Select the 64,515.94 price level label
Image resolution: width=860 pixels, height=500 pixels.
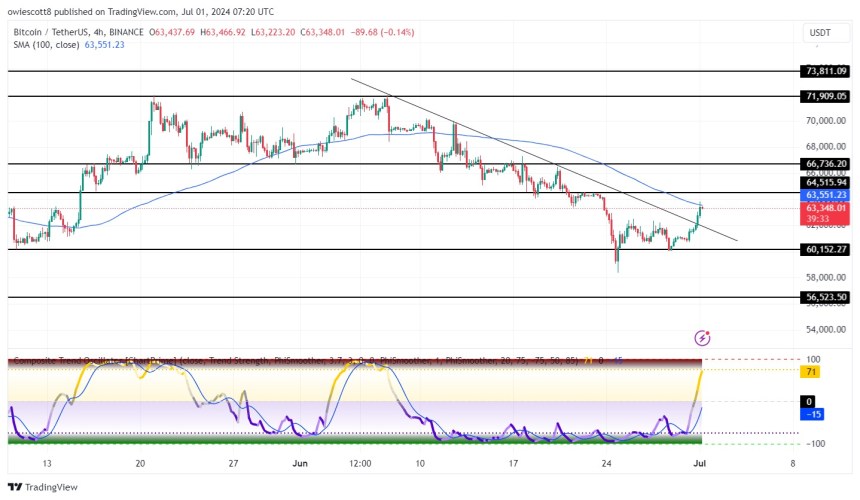click(826, 183)
